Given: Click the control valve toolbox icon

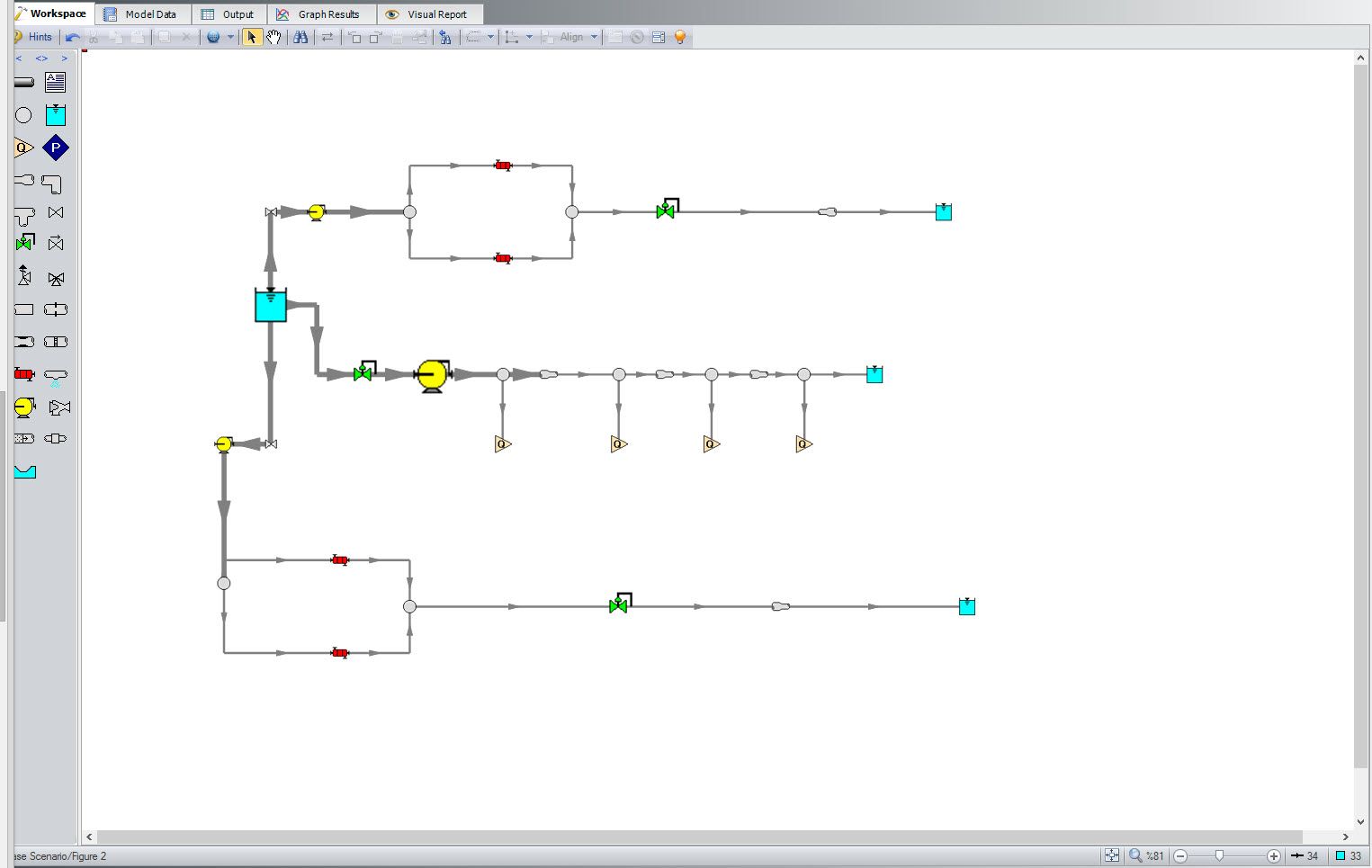Looking at the screenshot, I should tap(24, 243).
